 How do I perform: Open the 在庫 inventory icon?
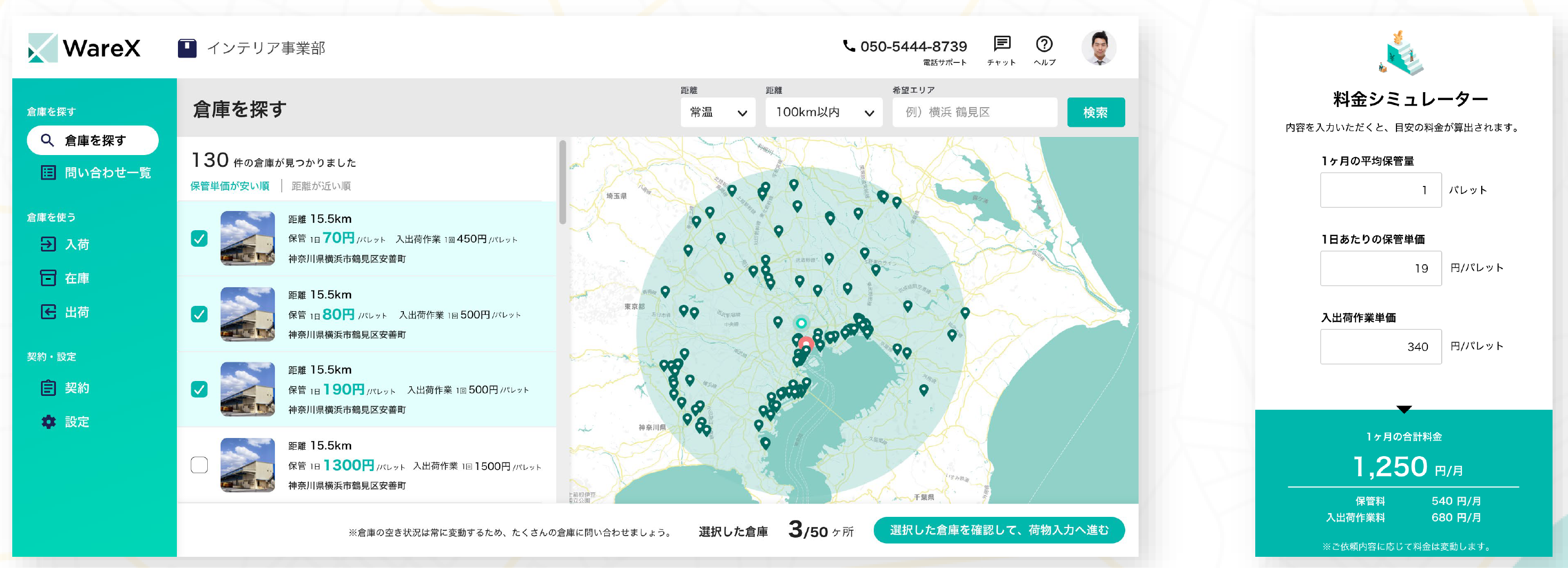coord(48,278)
